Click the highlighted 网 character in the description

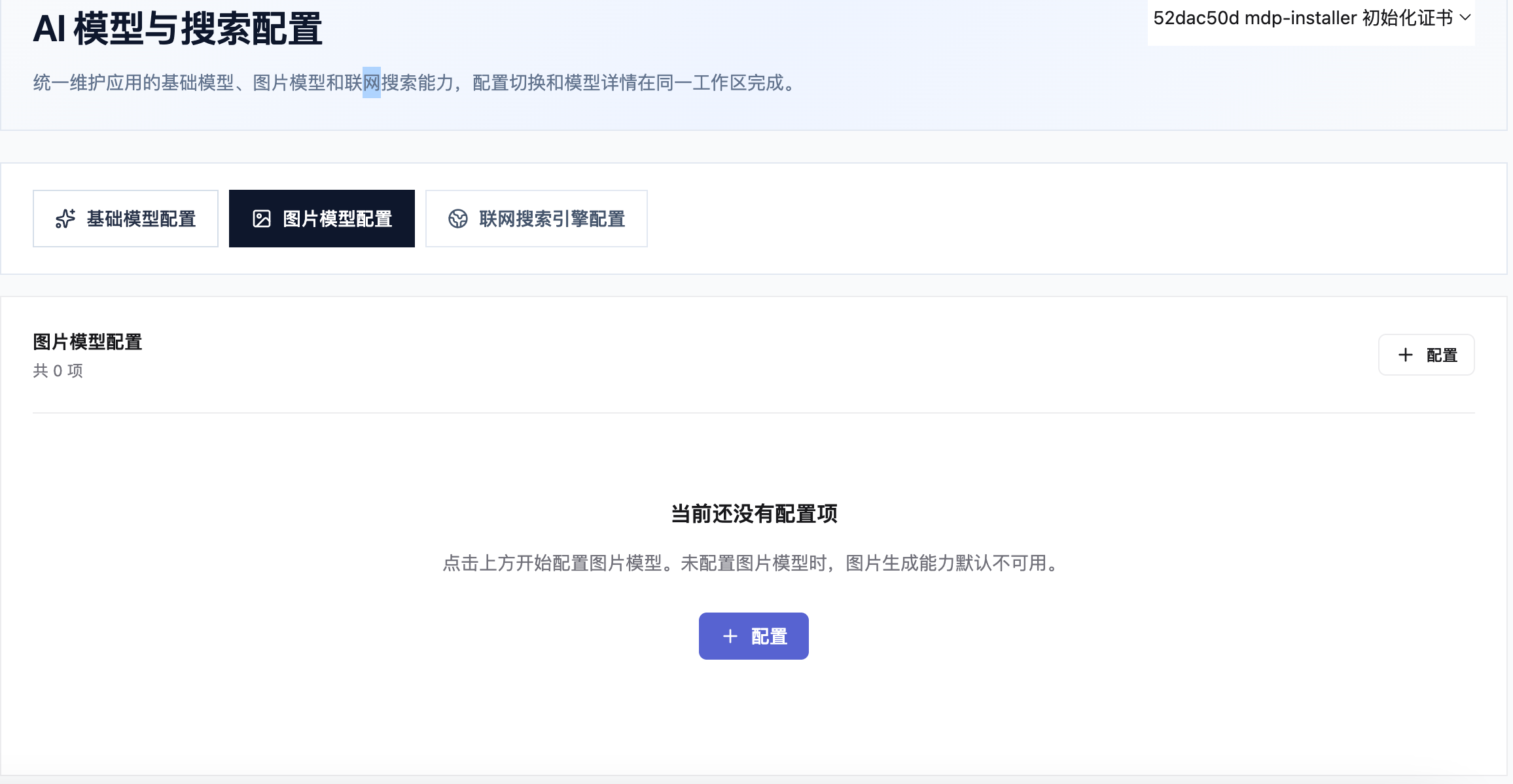pyautogui.click(x=372, y=82)
